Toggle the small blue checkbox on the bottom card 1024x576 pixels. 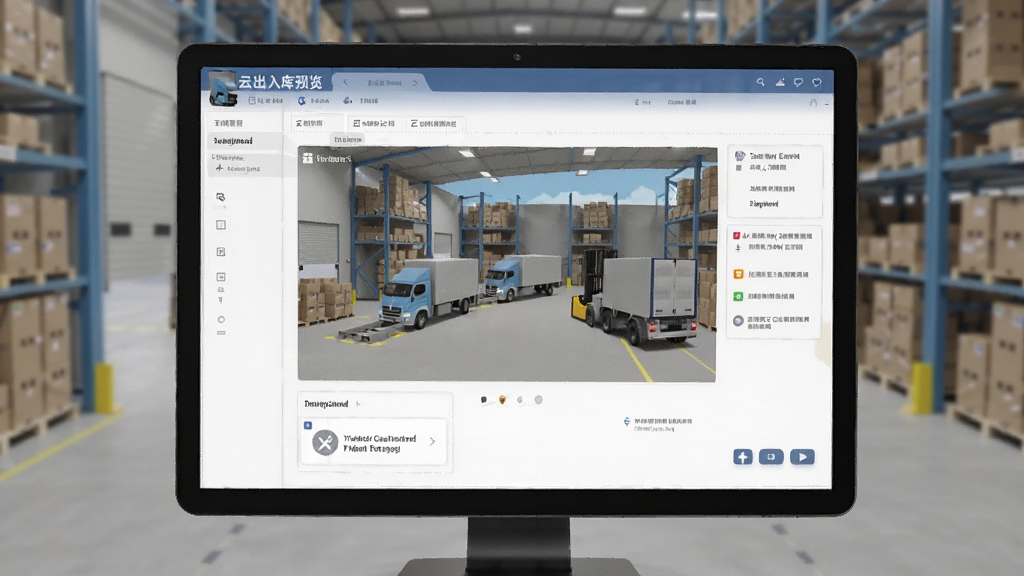[308, 425]
